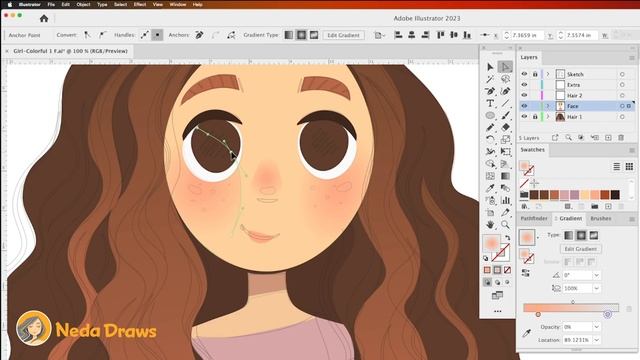Click the right gradient color stop
This screenshot has width=640, height=360.
click(607, 314)
